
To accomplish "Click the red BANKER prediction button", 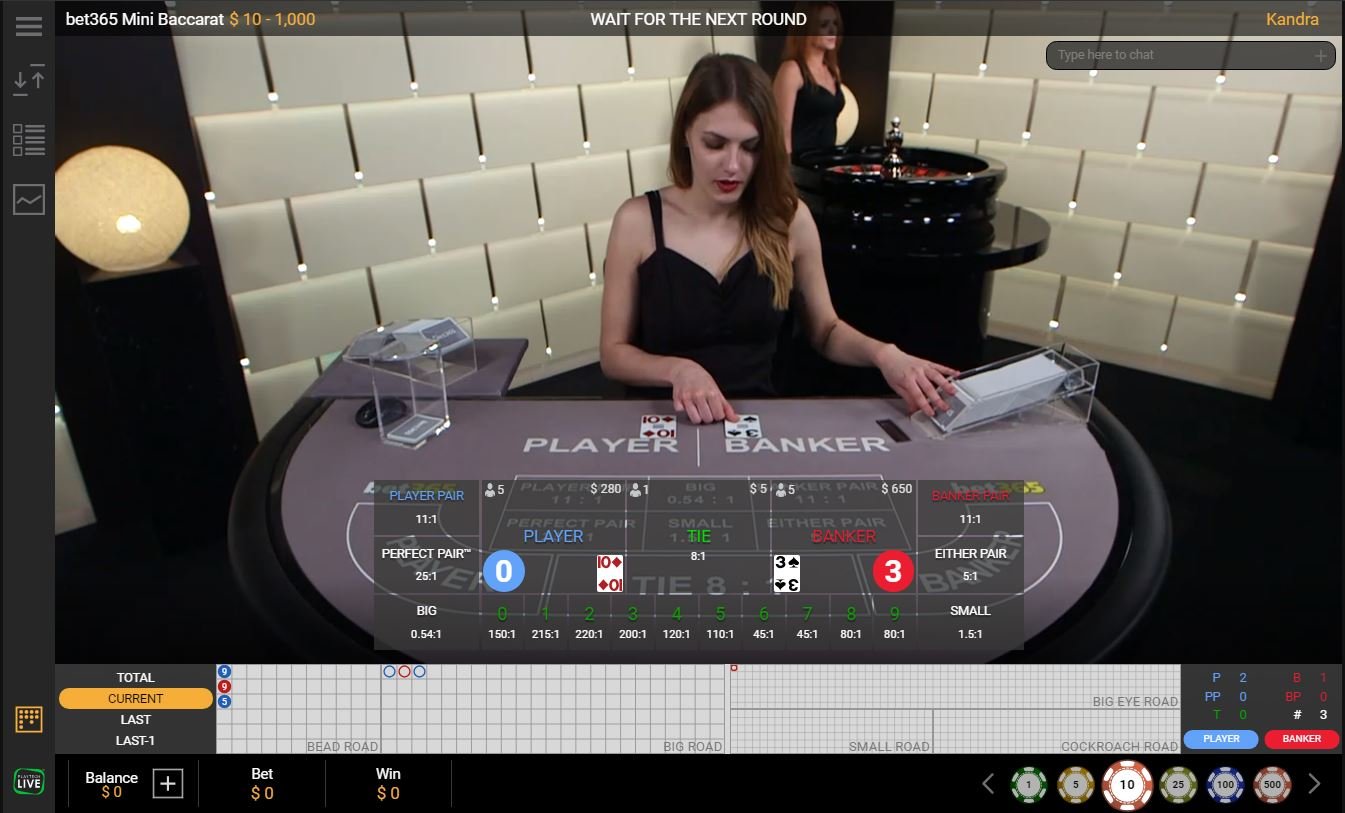I will click(1301, 739).
